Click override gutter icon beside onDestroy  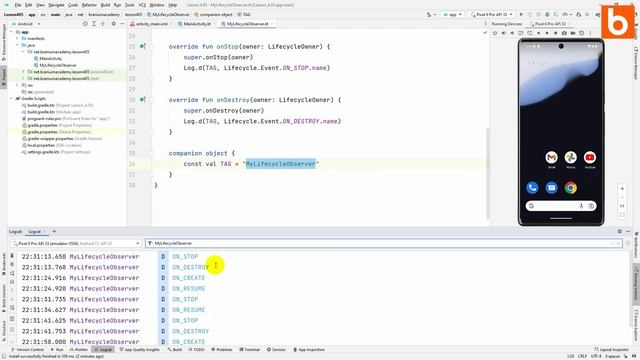[142, 100]
